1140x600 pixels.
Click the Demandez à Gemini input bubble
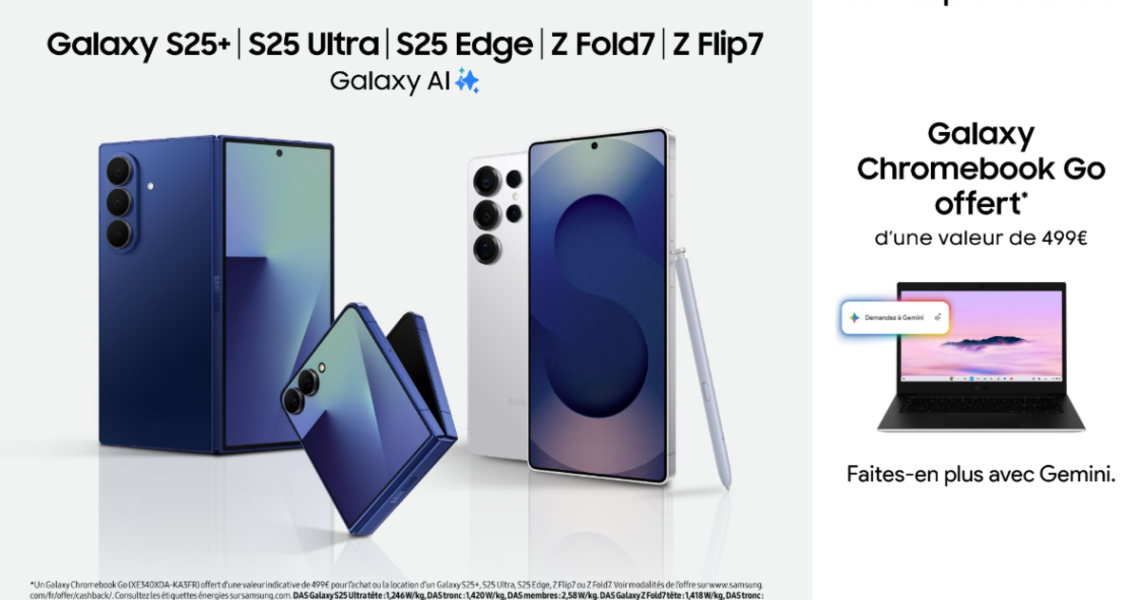896,318
